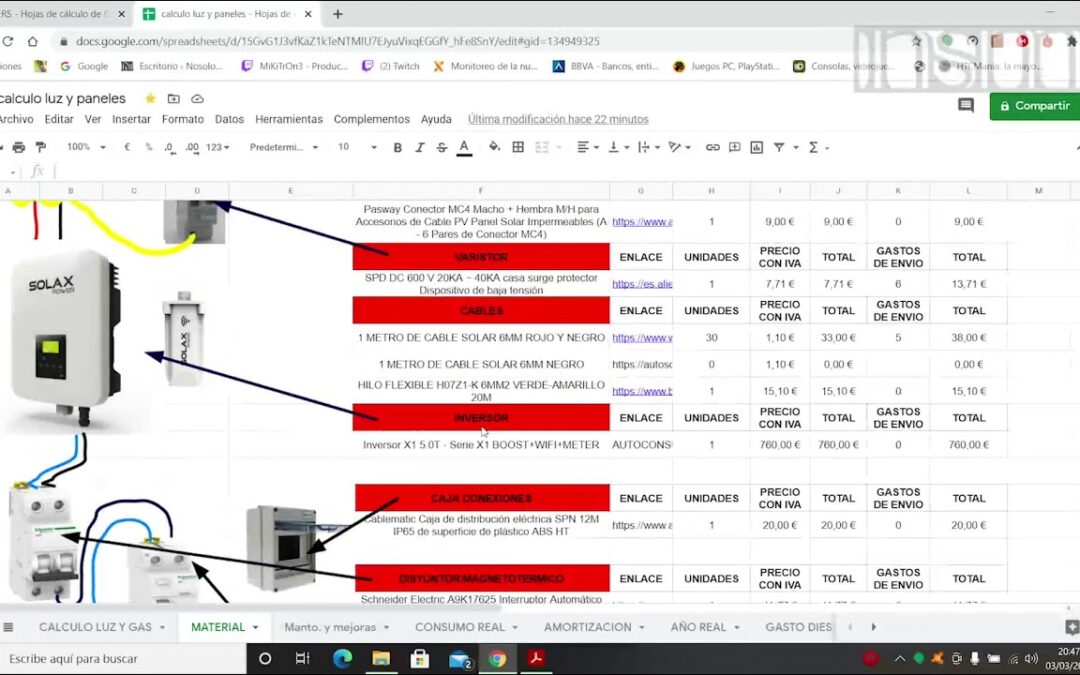The image size is (1080, 675).
Task: Open Herramientas menu
Action: (289, 119)
